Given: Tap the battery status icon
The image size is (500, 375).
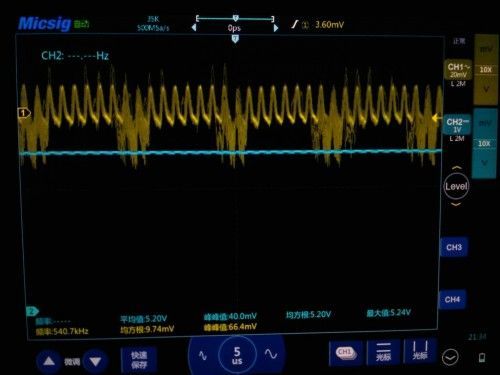Looking at the screenshot, I should (482, 357).
